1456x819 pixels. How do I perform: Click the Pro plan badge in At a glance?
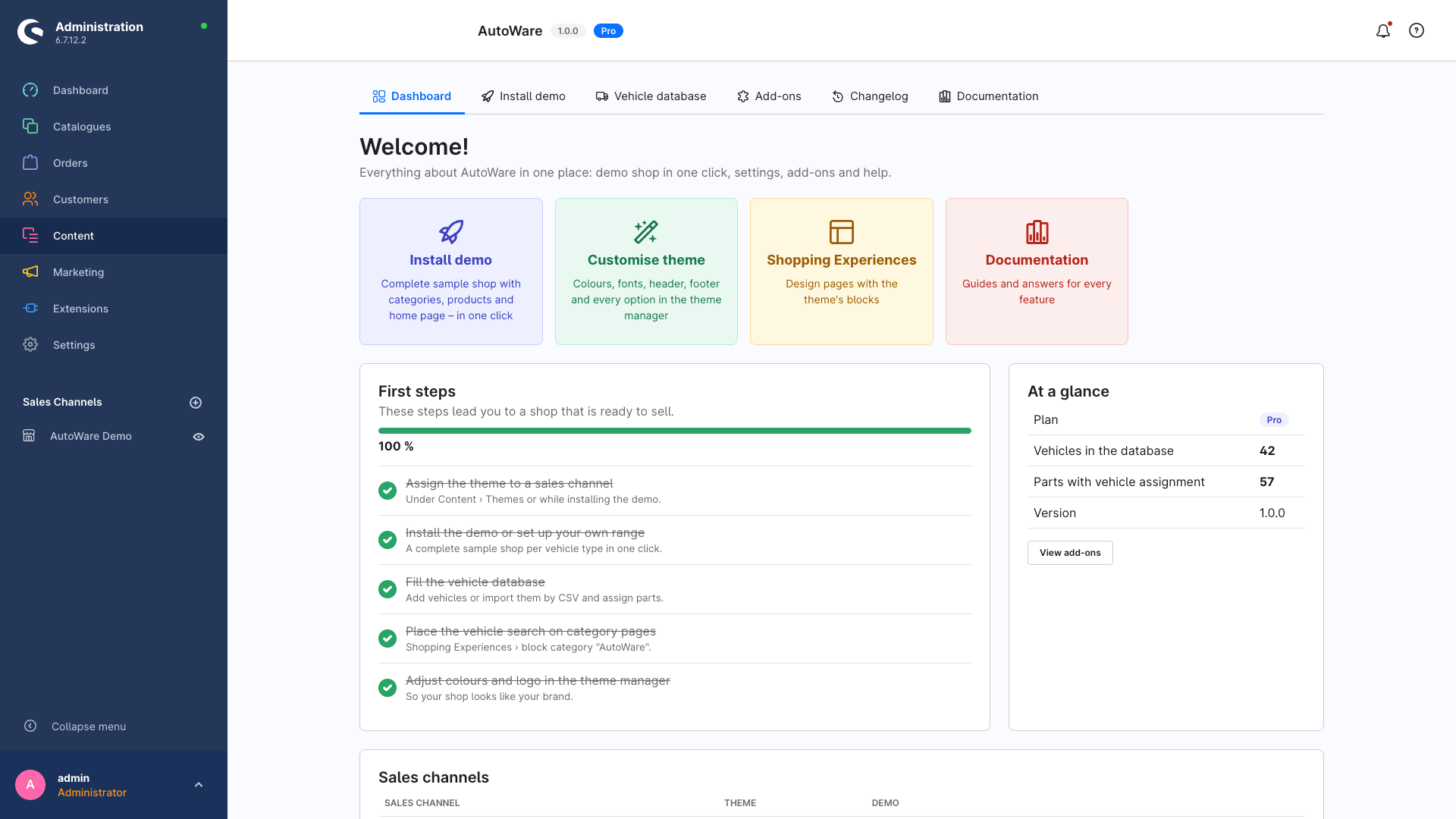pyautogui.click(x=1274, y=420)
